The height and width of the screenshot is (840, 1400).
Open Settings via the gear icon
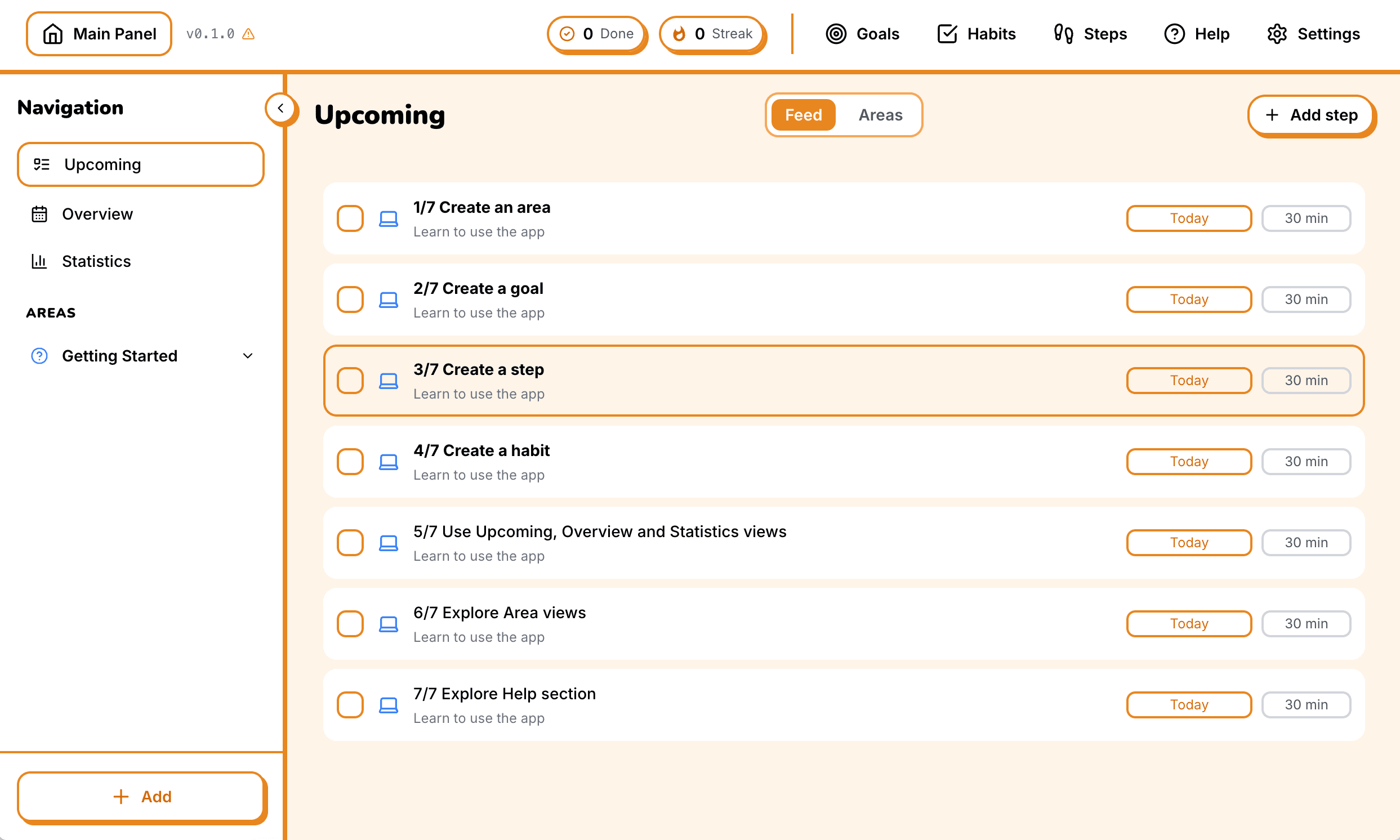point(1277,34)
